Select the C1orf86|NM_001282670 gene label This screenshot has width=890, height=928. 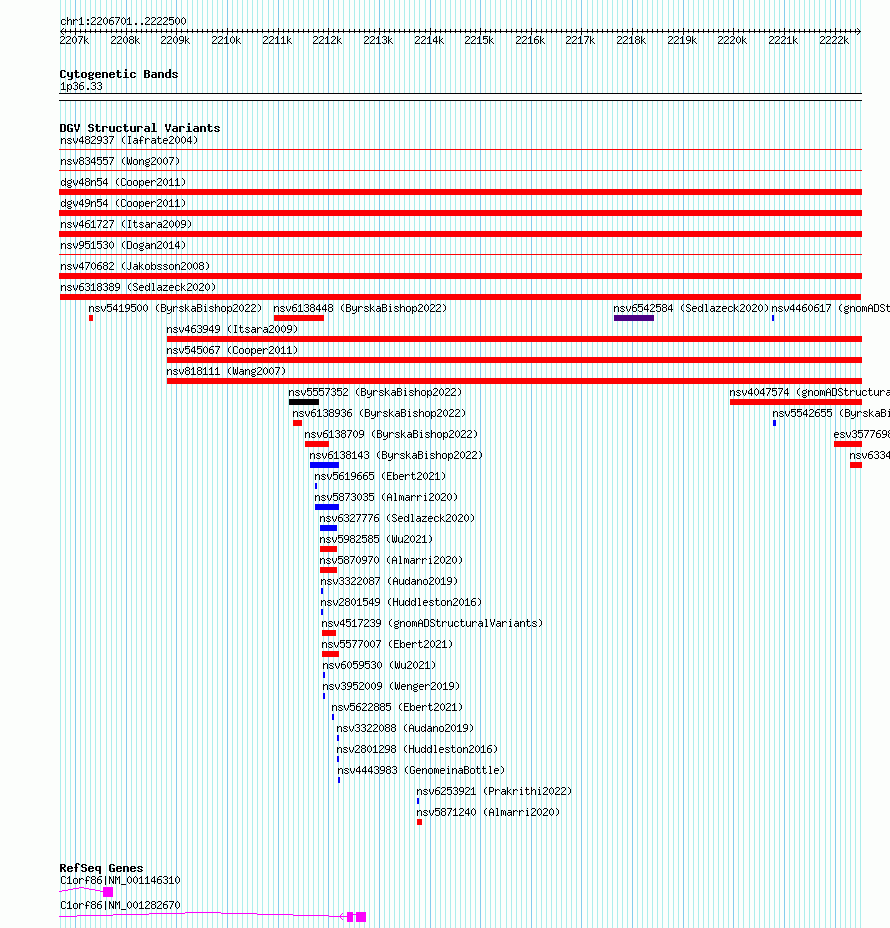point(120,906)
